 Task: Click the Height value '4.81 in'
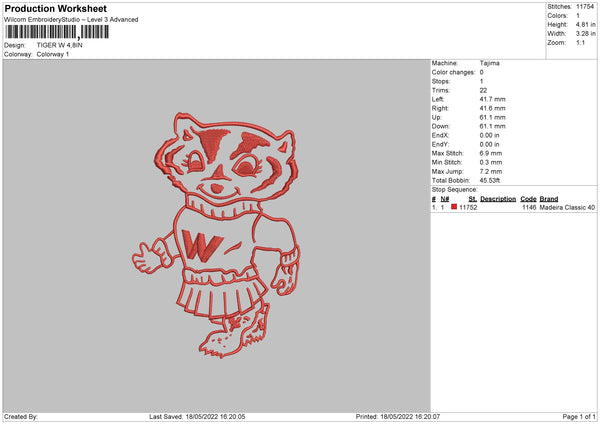coord(585,24)
